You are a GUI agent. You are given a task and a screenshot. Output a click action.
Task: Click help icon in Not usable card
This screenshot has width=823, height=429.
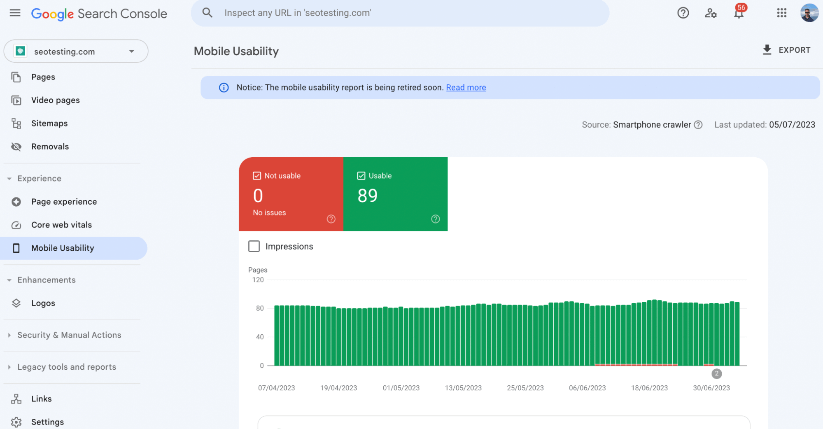tap(331, 218)
